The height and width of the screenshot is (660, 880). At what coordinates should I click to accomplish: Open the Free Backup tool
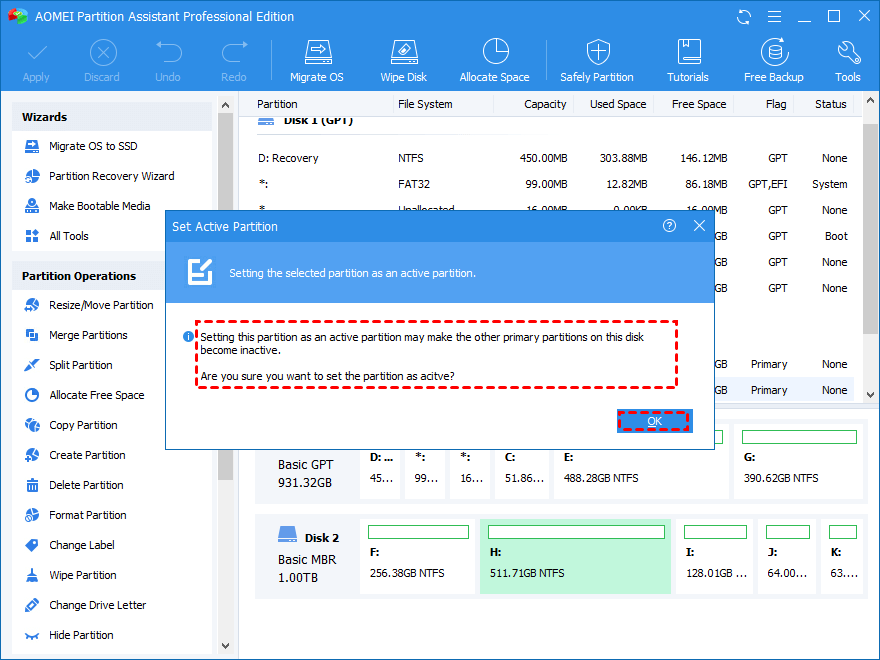click(774, 61)
